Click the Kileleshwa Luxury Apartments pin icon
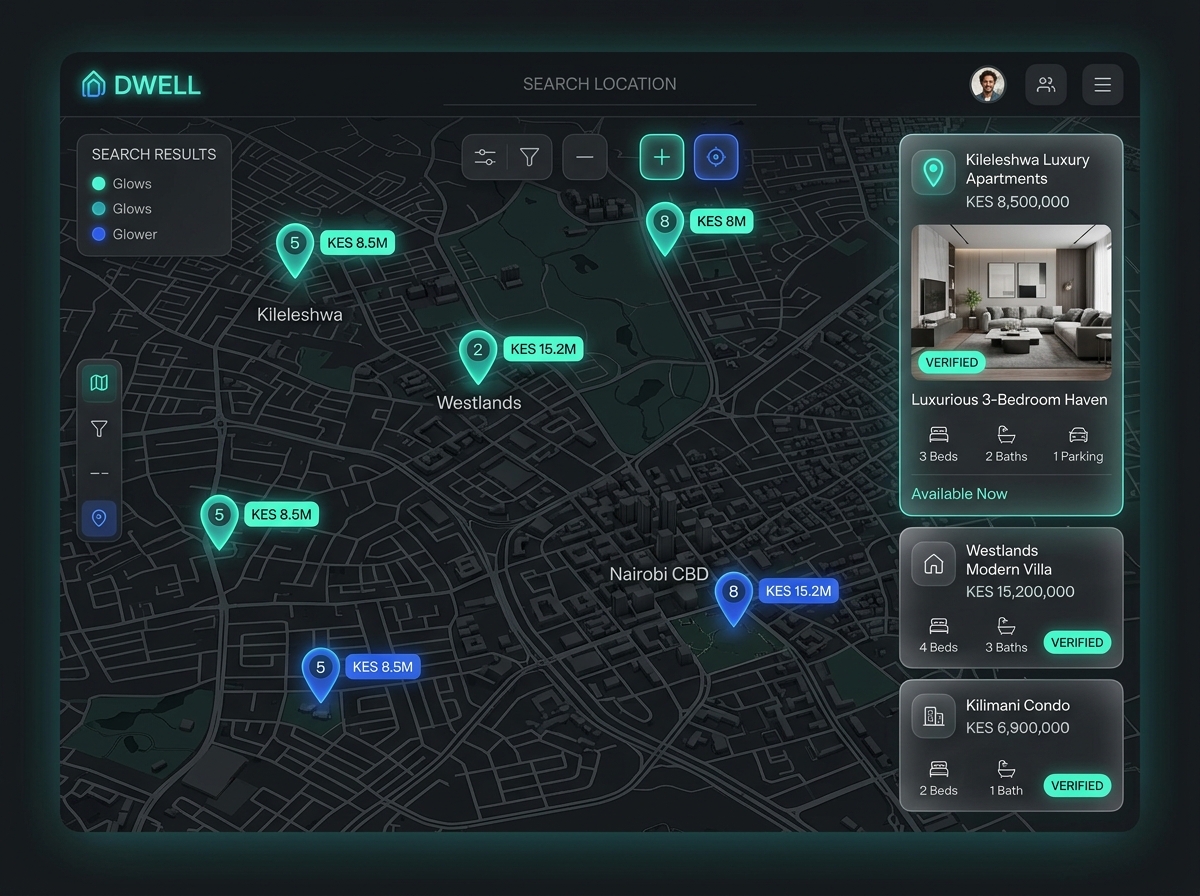Viewport: 1200px width, 896px height. coord(933,173)
